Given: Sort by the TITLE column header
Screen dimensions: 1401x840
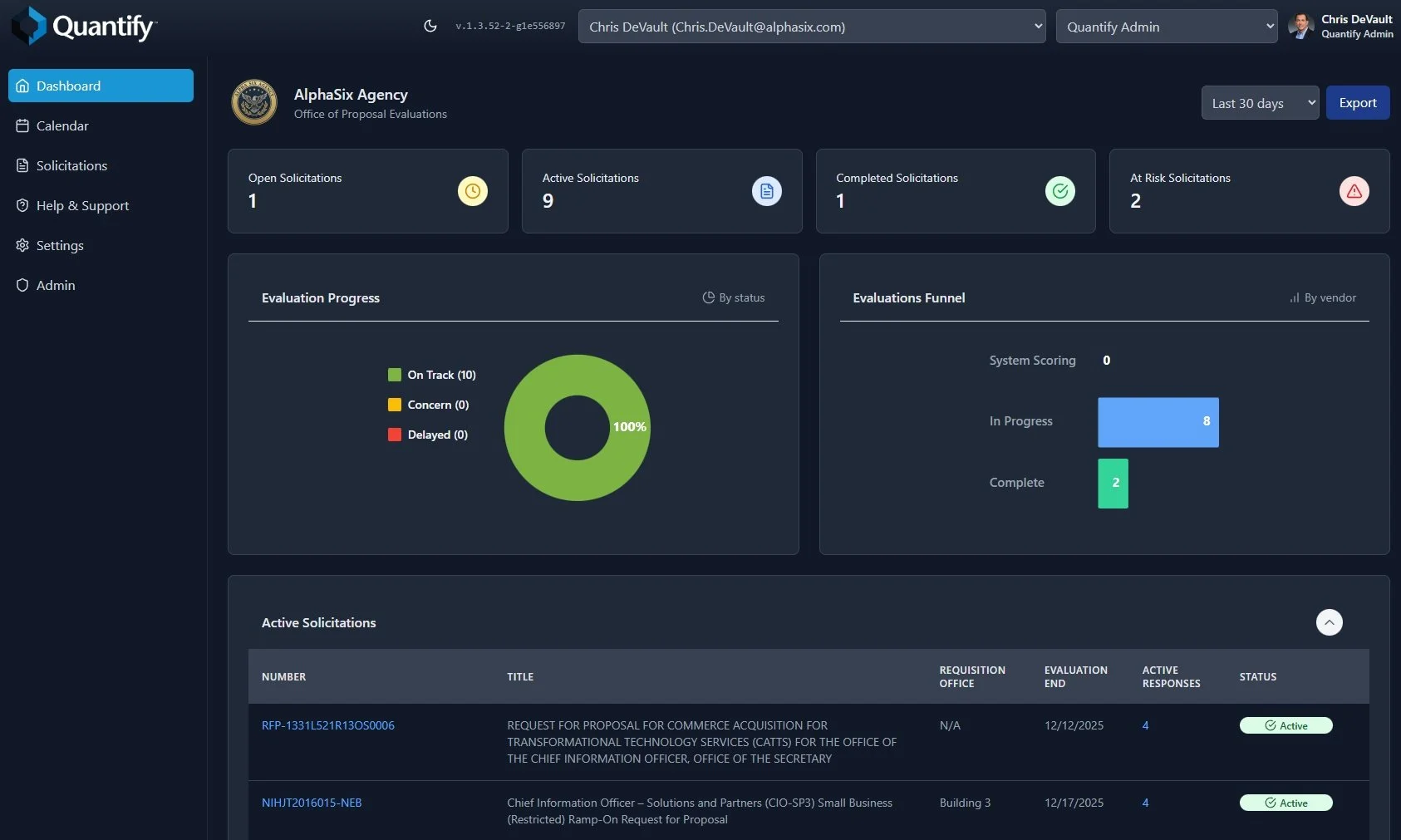Looking at the screenshot, I should 520,677.
